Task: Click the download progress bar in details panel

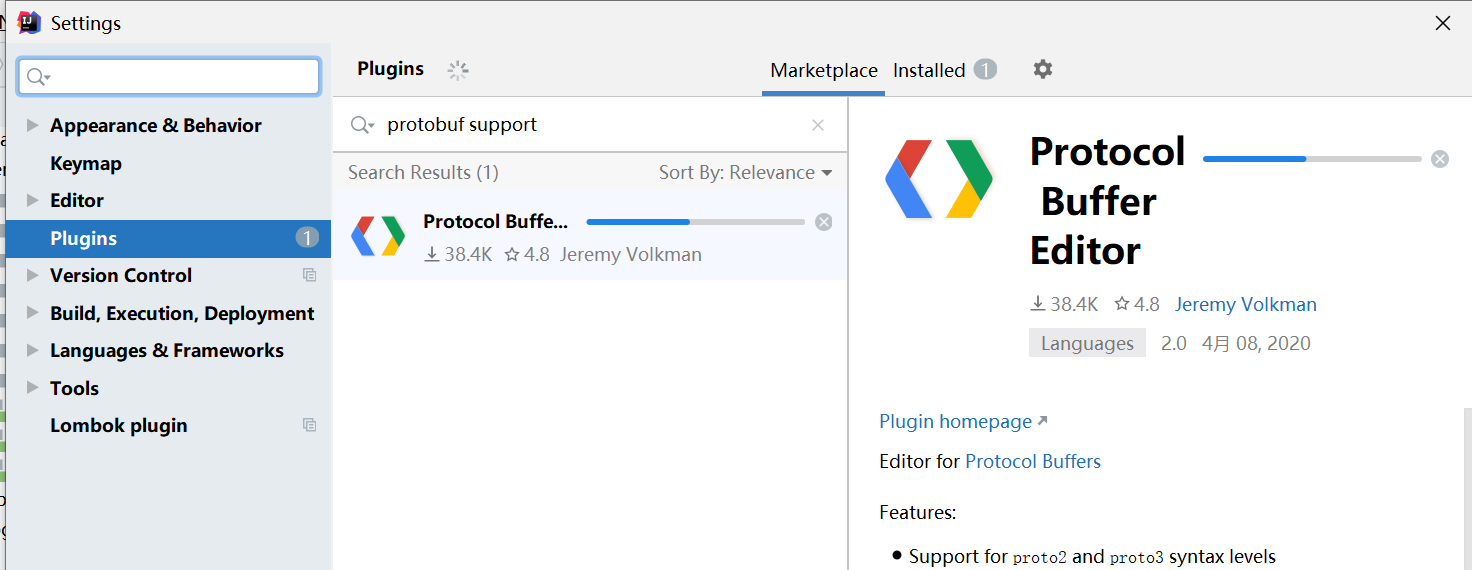Action: click(x=1312, y=159)
